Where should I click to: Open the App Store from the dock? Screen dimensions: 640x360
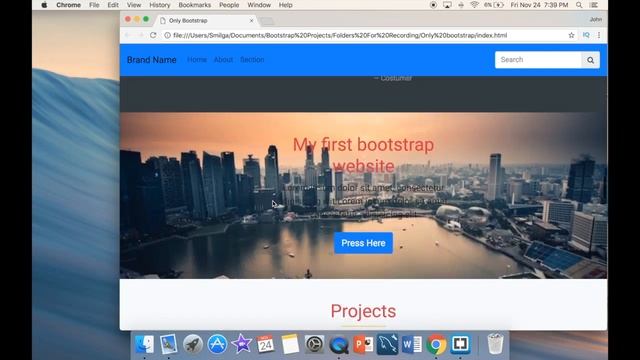[x=217, y=344]
